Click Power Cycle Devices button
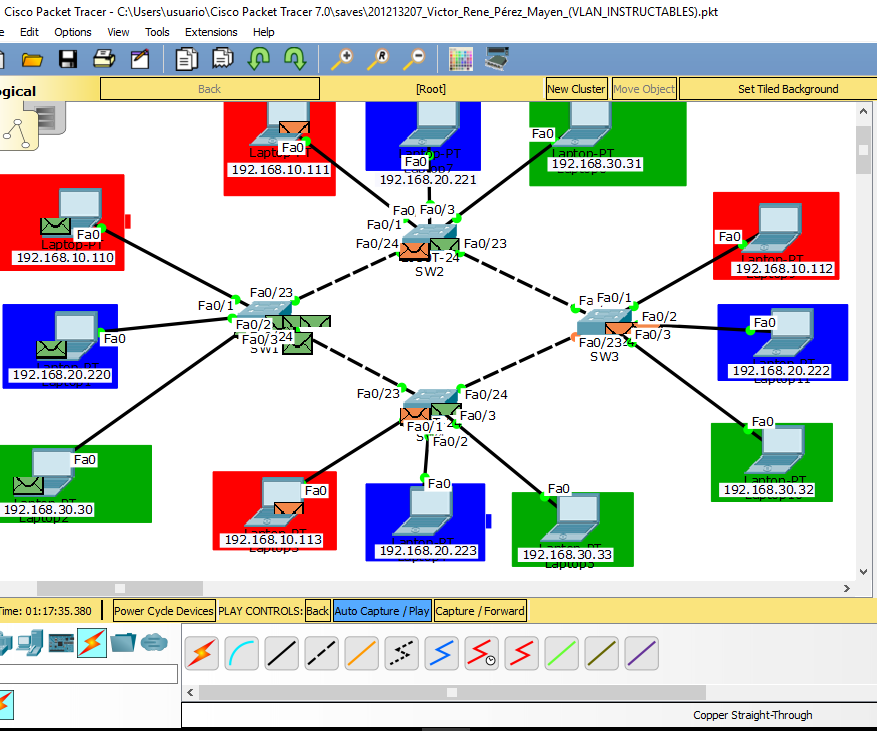Image resolution: width=877 pixels, height=731 pixels. (164, 611)
